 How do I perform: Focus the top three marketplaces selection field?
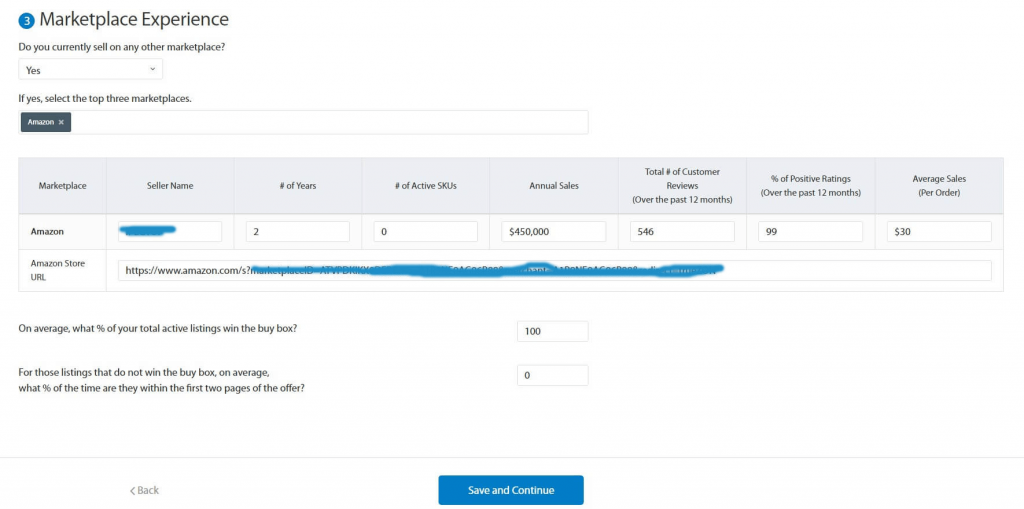point(303,122)
